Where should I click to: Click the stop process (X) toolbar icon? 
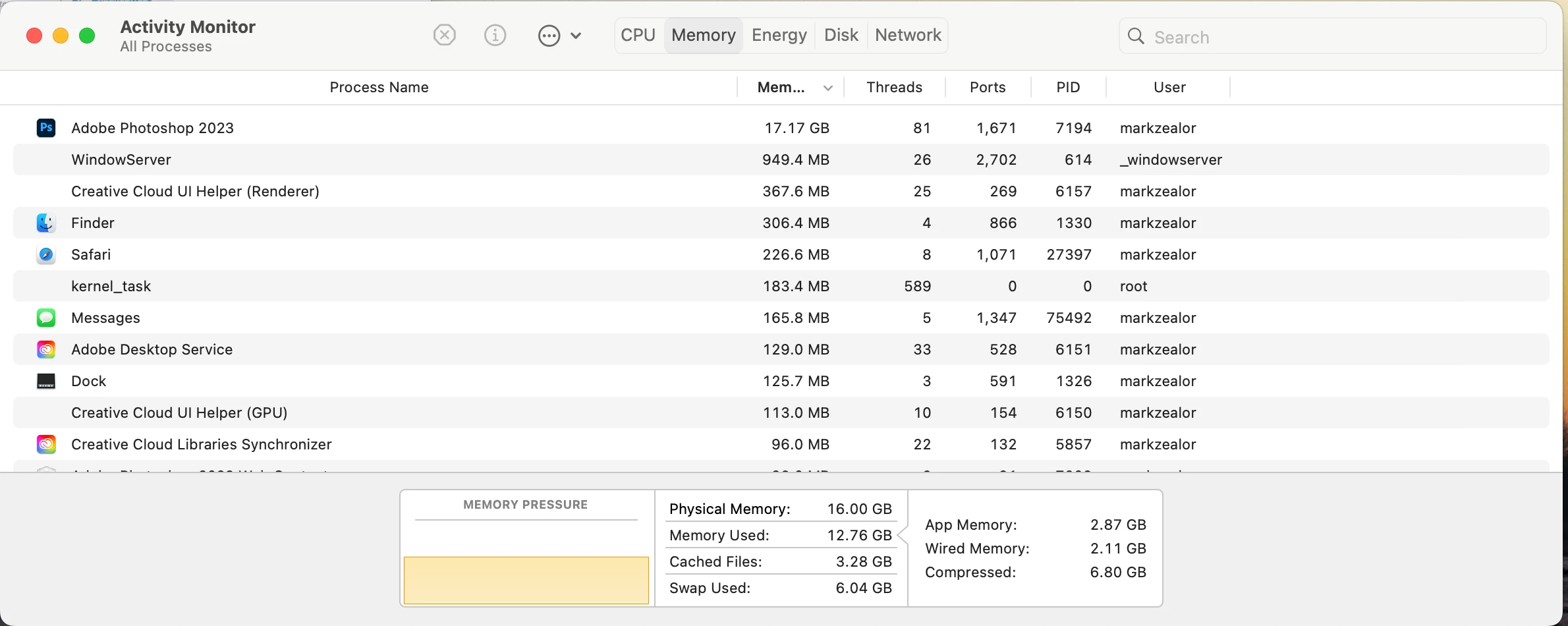pyautogui.click(x=445, y=35)
